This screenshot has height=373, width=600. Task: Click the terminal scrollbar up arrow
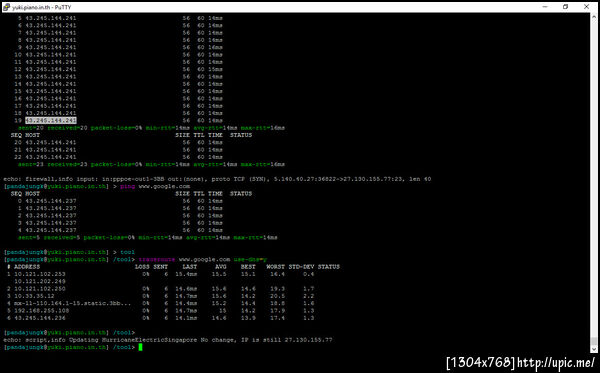[593, 17]
